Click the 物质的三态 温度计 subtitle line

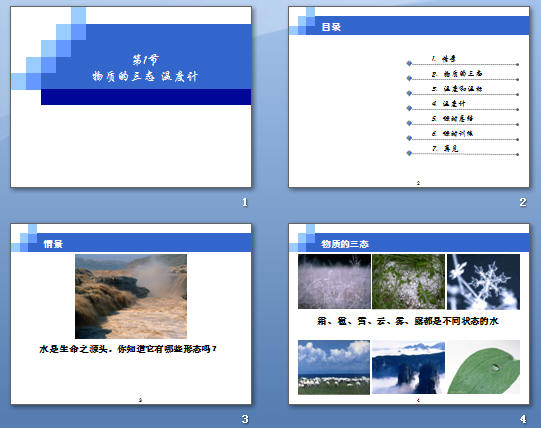[145, 76]
